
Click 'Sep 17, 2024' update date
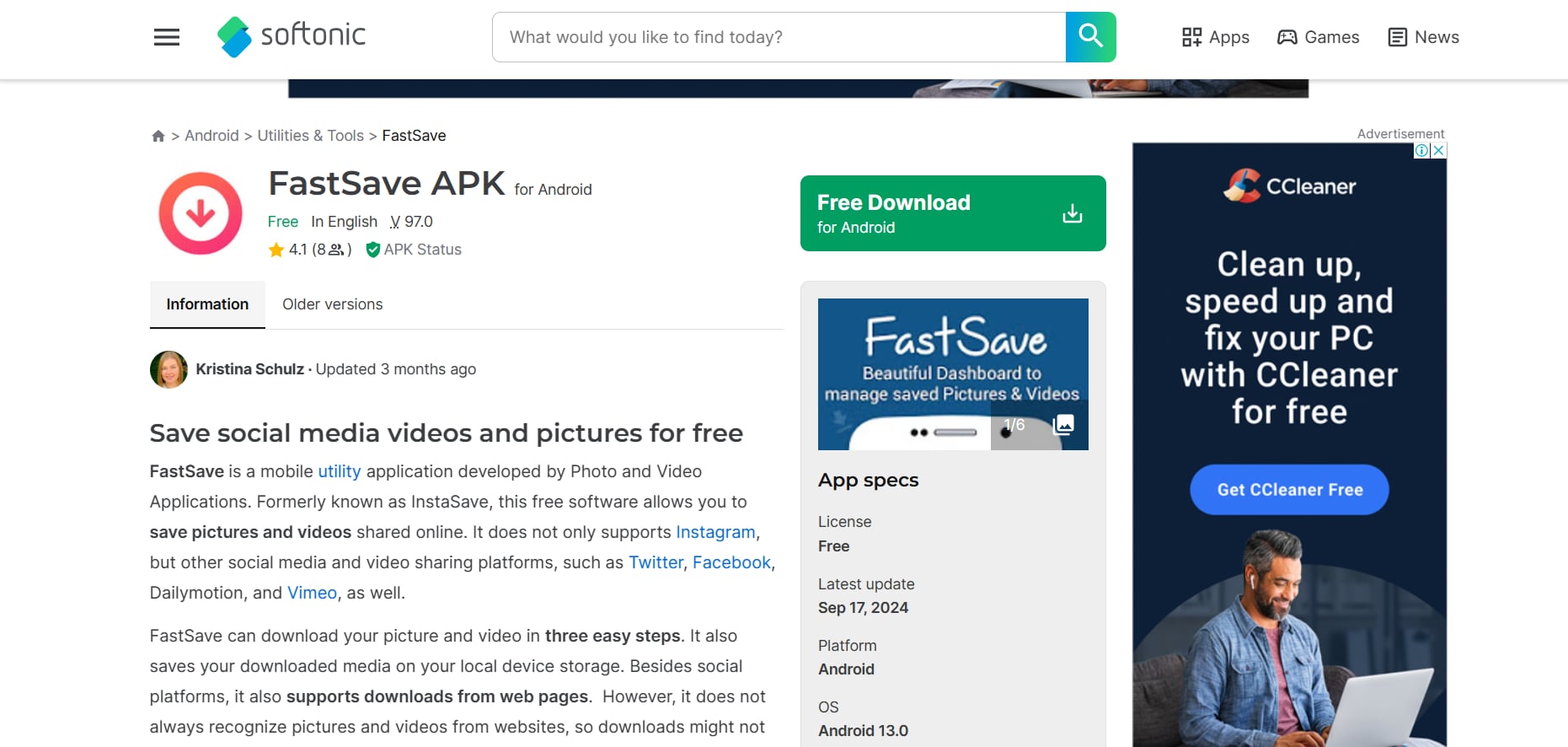[863, 608]
